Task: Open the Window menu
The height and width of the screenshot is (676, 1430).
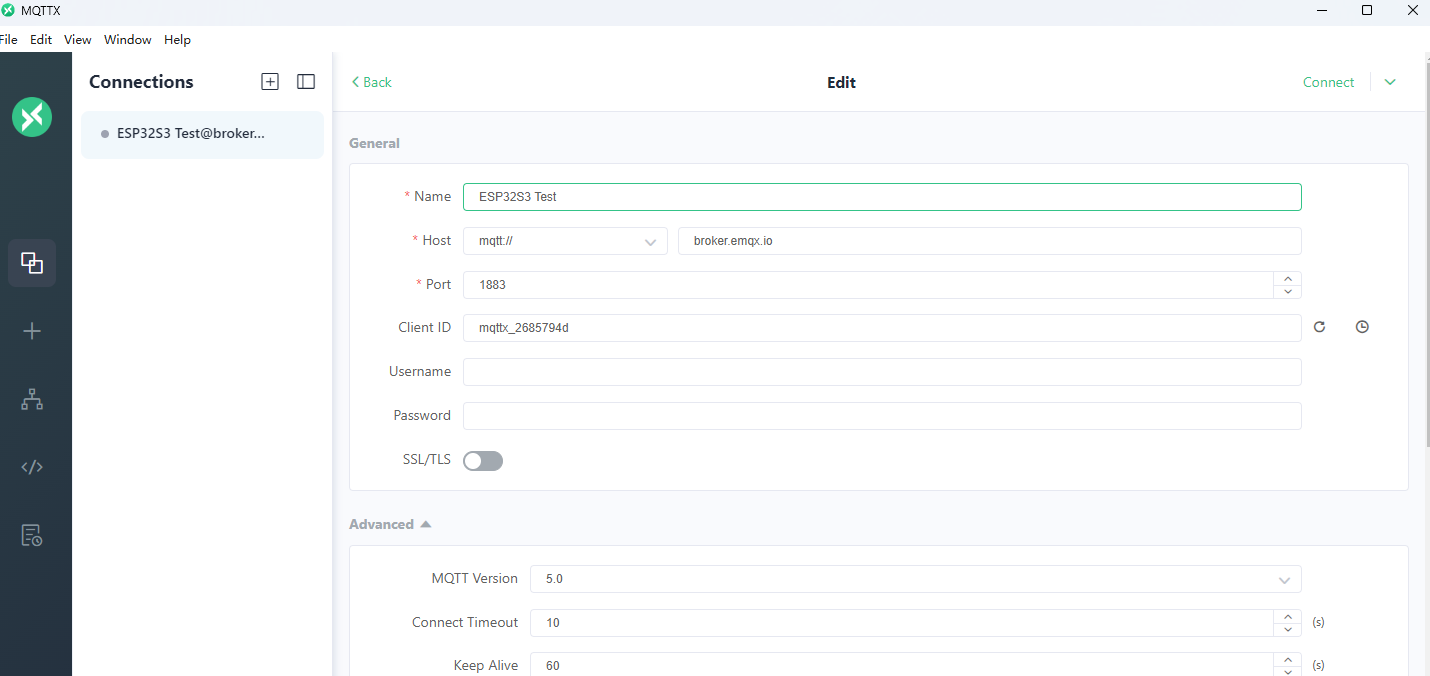Action: [x=127, y=40]
